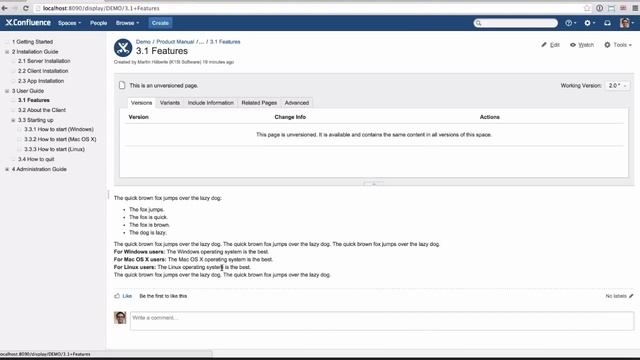Edit the page with pencil Edit button

click(x=551, y=45)
